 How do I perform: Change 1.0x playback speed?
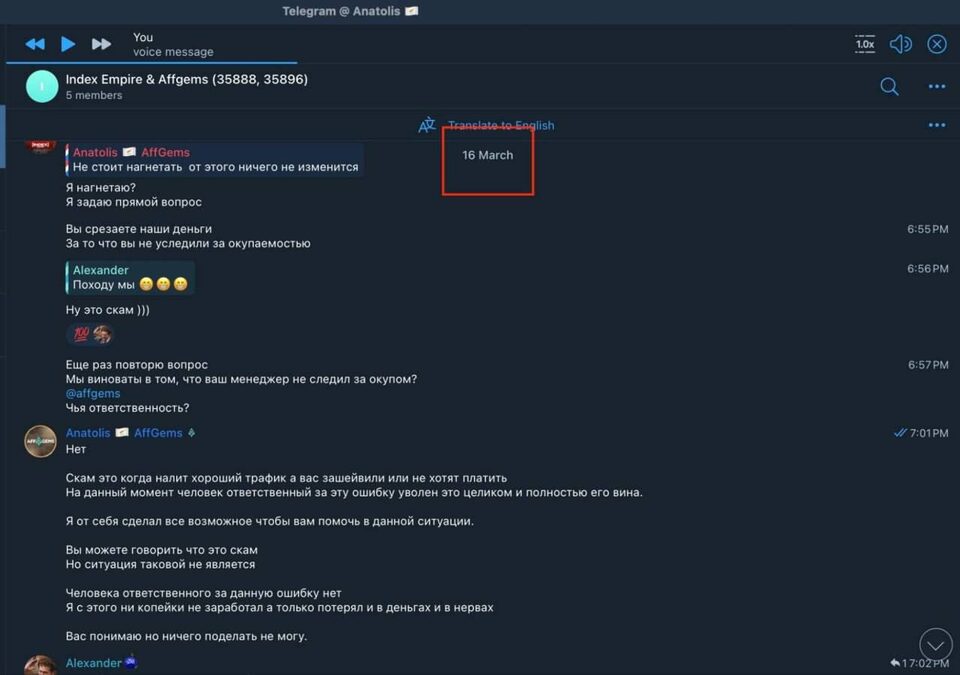[864, 44]
